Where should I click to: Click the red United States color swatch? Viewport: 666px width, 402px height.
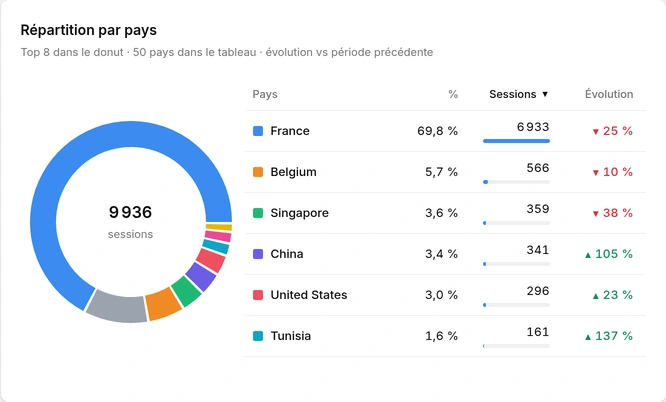click(258, 295)
